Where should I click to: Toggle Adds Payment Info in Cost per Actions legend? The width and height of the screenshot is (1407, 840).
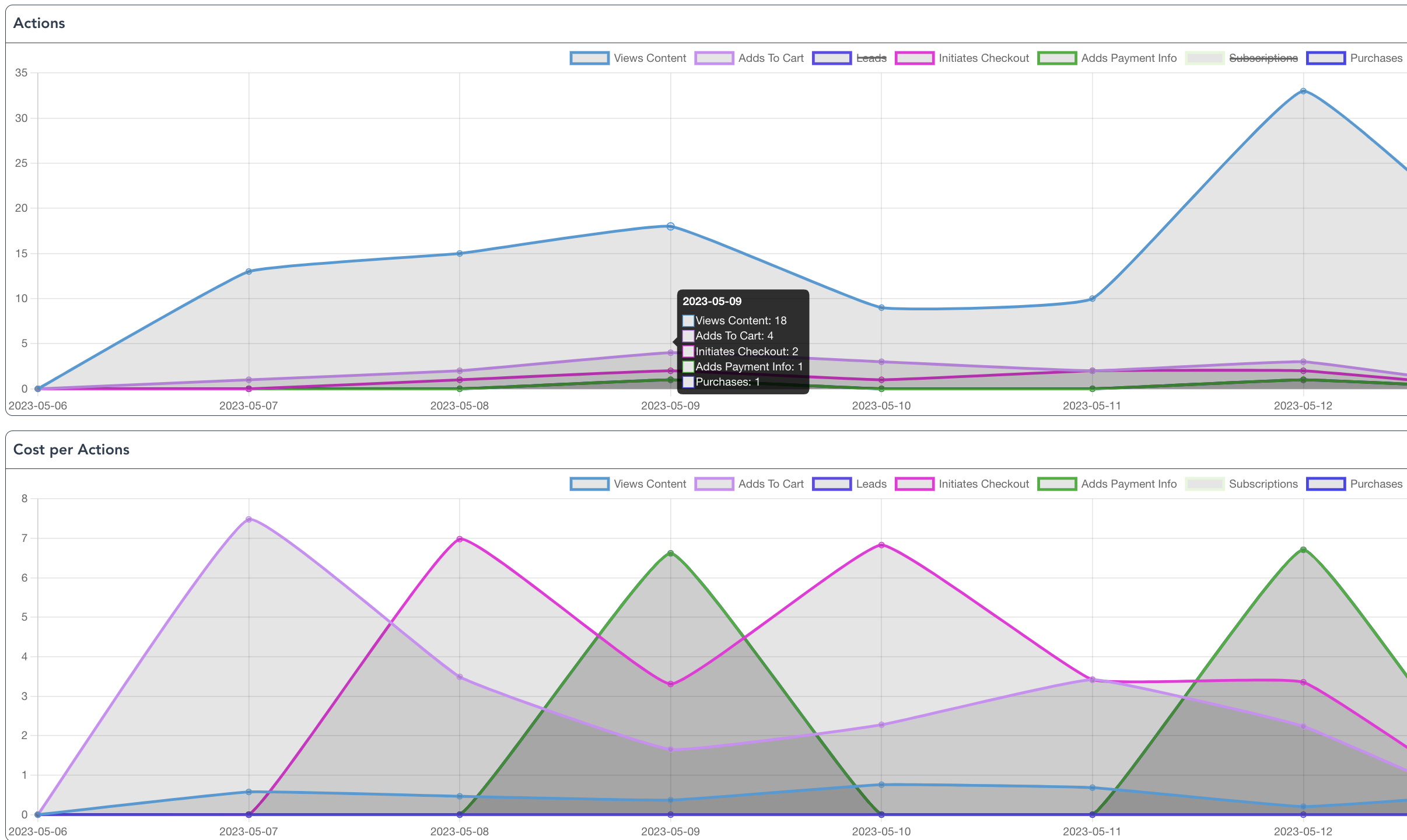tap(1128, 484)
